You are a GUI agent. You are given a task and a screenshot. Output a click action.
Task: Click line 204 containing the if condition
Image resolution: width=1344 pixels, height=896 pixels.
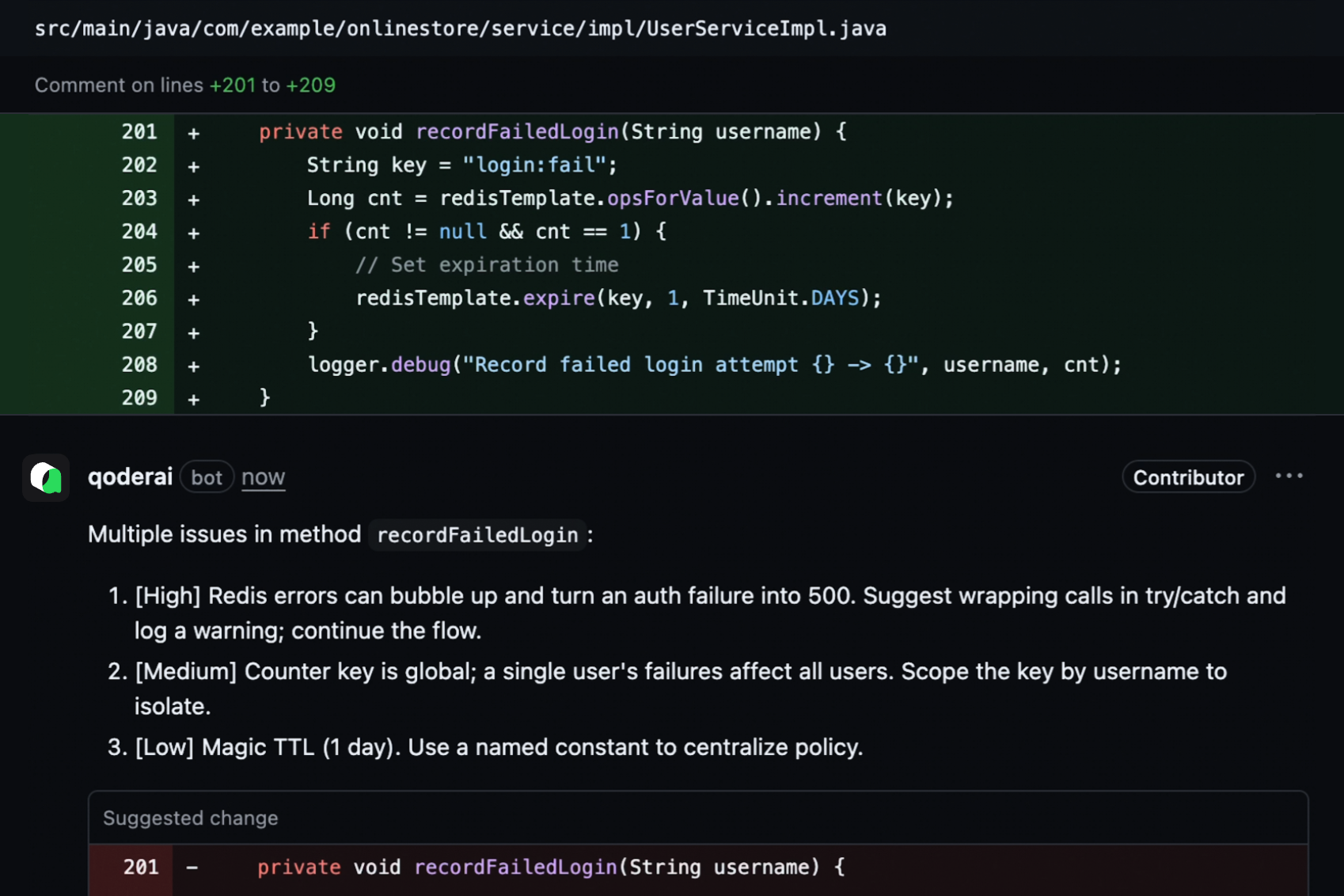485,231
